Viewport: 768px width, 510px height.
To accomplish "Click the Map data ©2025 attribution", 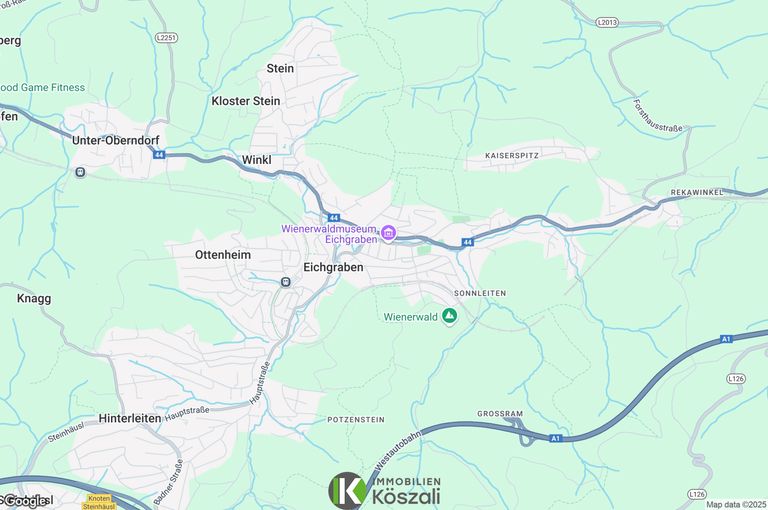I will click(x=736, y=505).
